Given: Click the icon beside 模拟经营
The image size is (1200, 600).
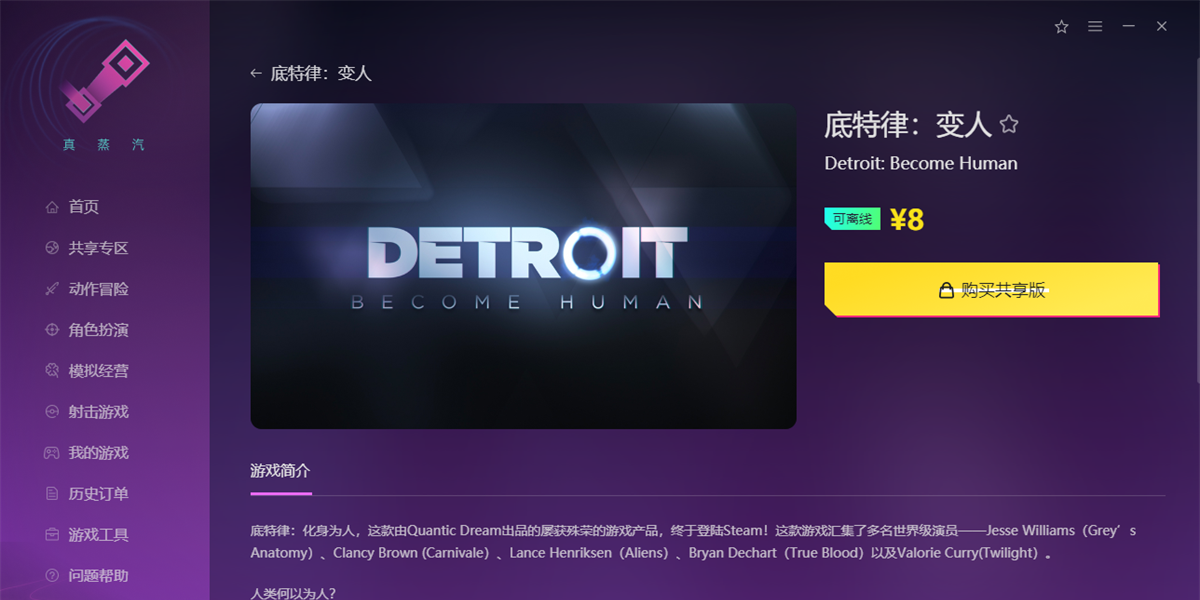Looking at the screenshot, I should point(52,371).
